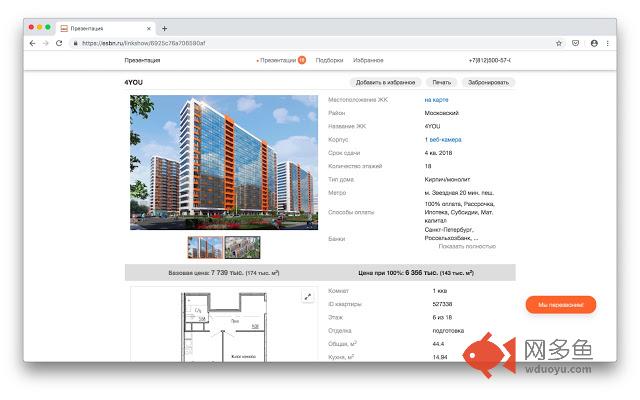Click the apartment ID '527338'
The image size is (640, 400).
[442, 304]
